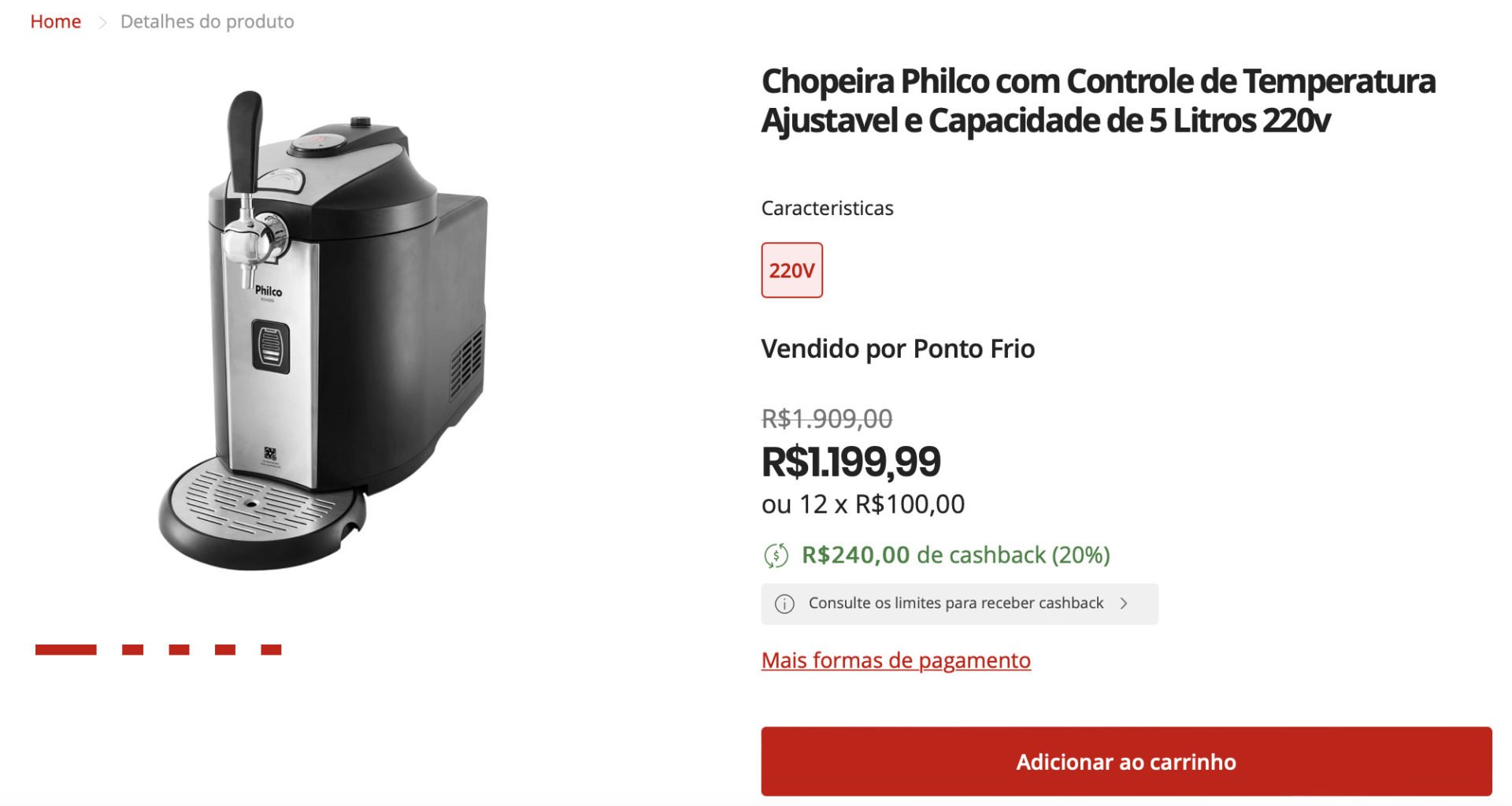Open Mais formas de pagamento link

point(895,660)
